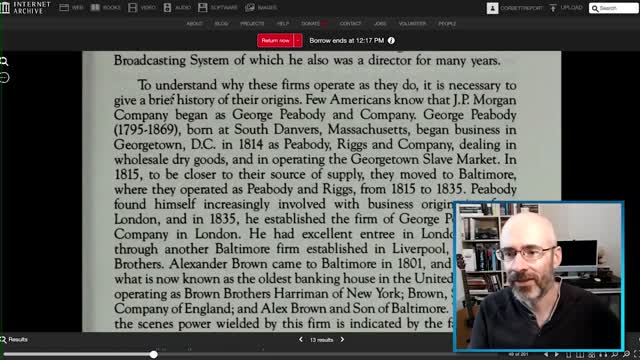The width and height of the screenshot is (640, 360).
Task: Click the borrow info icon
Action: tap(391, 40)
